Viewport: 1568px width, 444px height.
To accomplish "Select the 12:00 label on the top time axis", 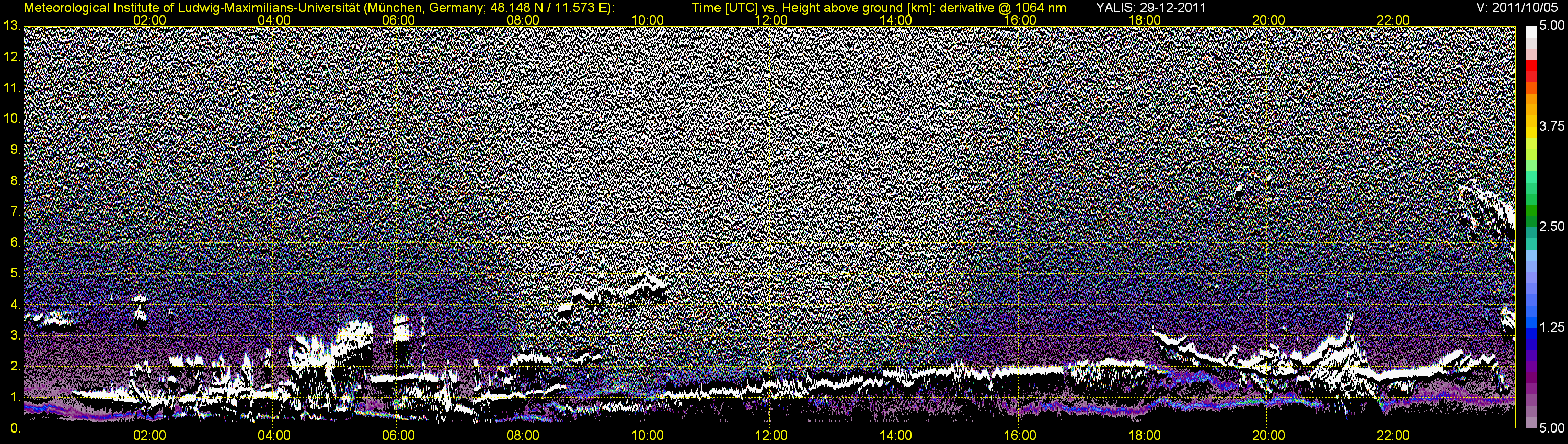I will click(771, 20).
